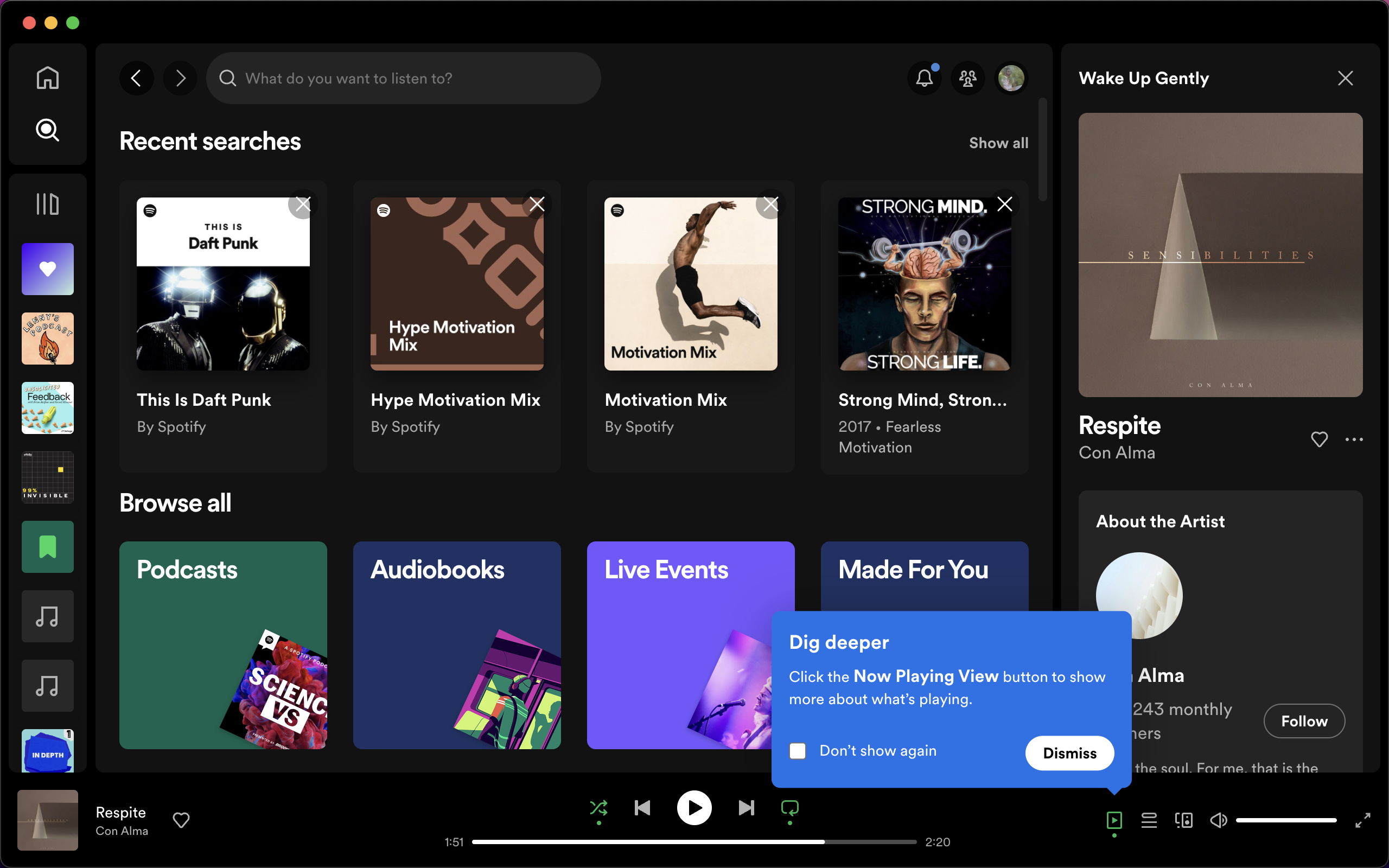This screenshot has width=1389, height=868.
Task: Dismiss the Dig deeper tooltip
Action: (x=1070, y=753)
